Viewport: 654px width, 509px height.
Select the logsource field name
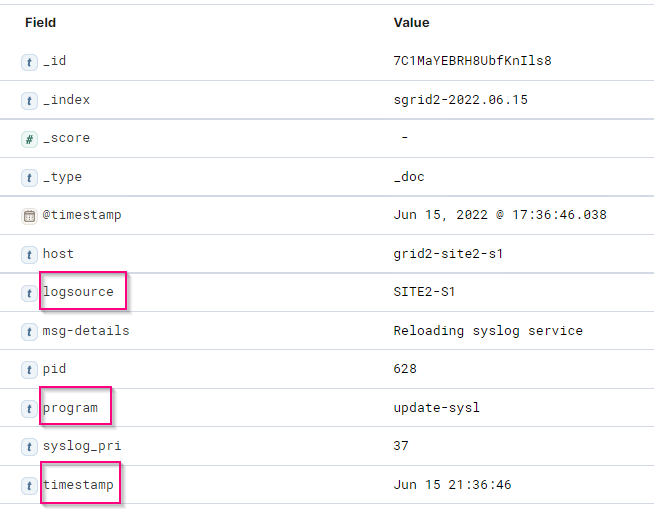point(78,292)
